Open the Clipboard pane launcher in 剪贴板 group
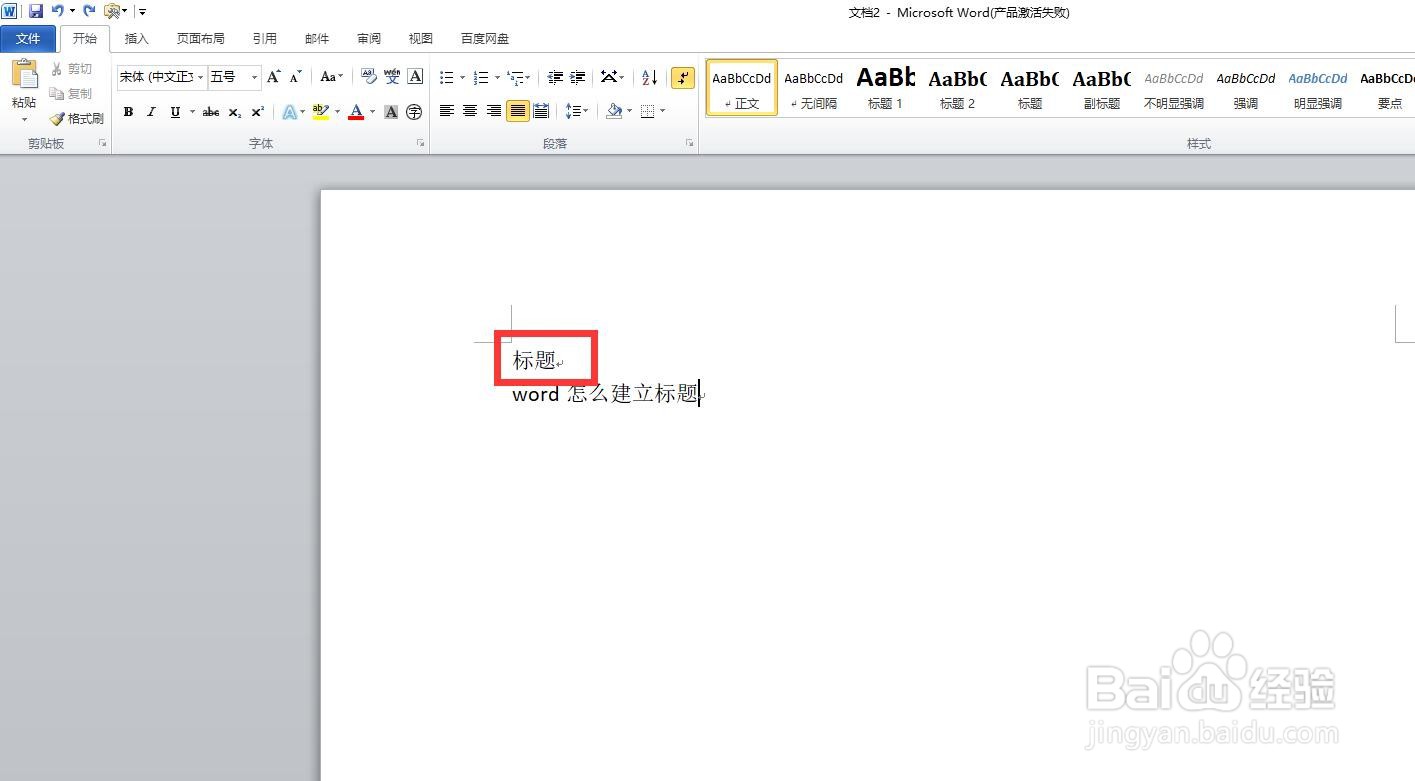 (x=102, y=144)
